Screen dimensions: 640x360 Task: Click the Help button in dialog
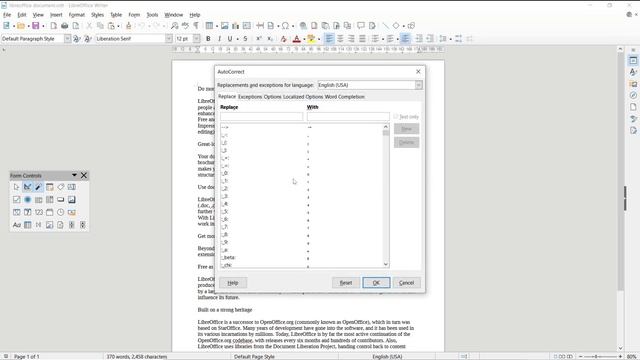coord(233,282)
